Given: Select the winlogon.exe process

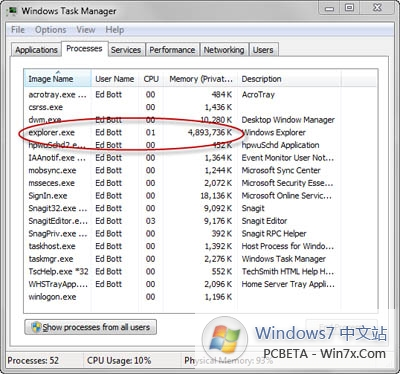Looking at the screenshot, I should (200, 297).
